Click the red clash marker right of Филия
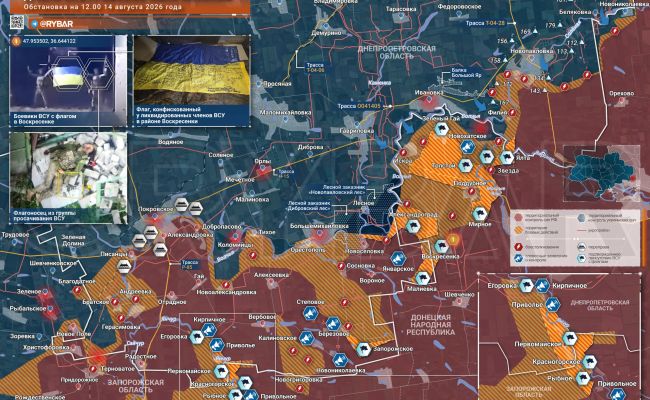The image size is (650, 400). 513,112
